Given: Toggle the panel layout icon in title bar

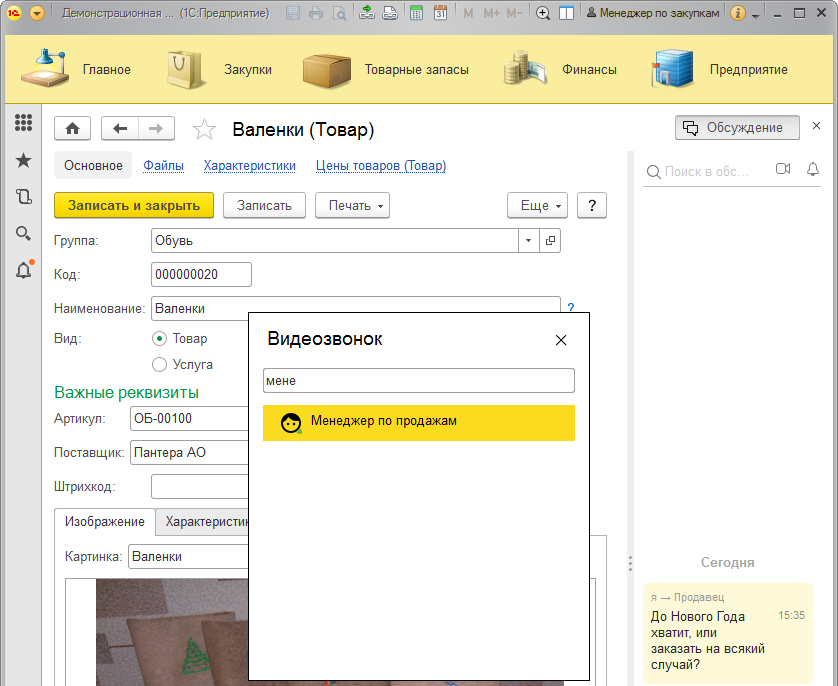Looking at the screenshot, I should tap(566, 13).
